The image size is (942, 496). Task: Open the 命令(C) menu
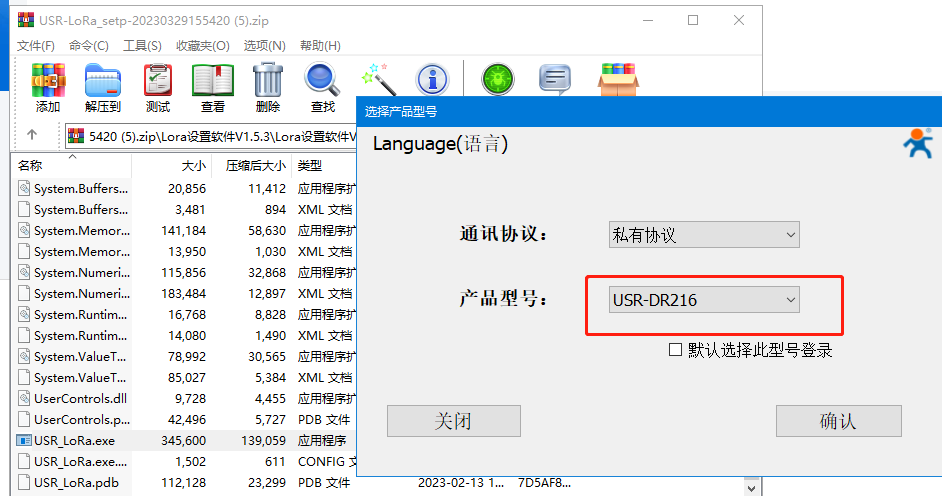pos(88,46)
